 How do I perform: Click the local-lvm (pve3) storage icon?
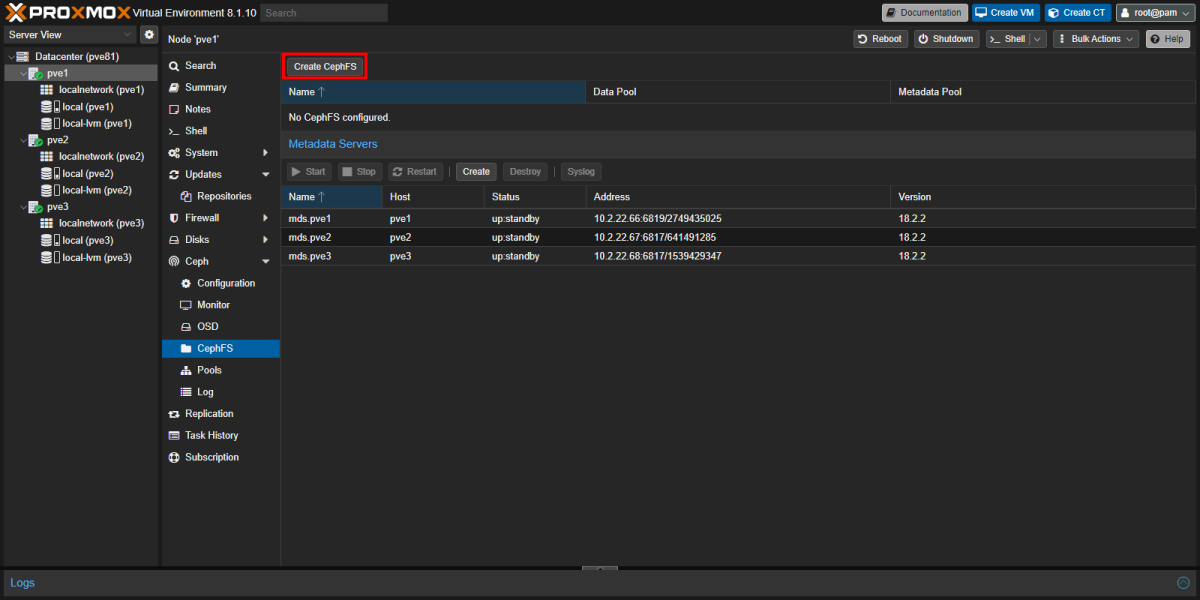[x=49, y=257]
